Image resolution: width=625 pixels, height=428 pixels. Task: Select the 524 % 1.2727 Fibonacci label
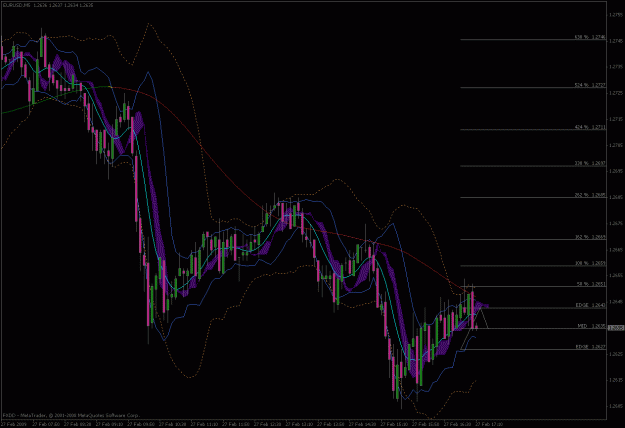tap(590, 85)
